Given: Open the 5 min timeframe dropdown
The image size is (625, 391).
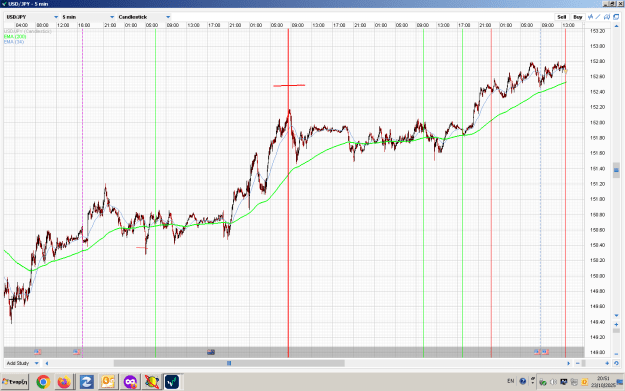Looking at the screenshot, I should point(88,17).
